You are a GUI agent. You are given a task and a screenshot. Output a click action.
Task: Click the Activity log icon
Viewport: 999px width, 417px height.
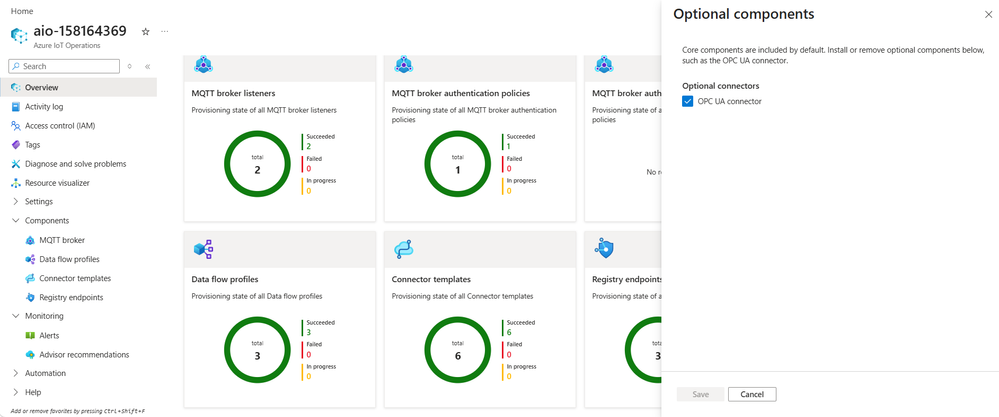[x=16, y=106]
